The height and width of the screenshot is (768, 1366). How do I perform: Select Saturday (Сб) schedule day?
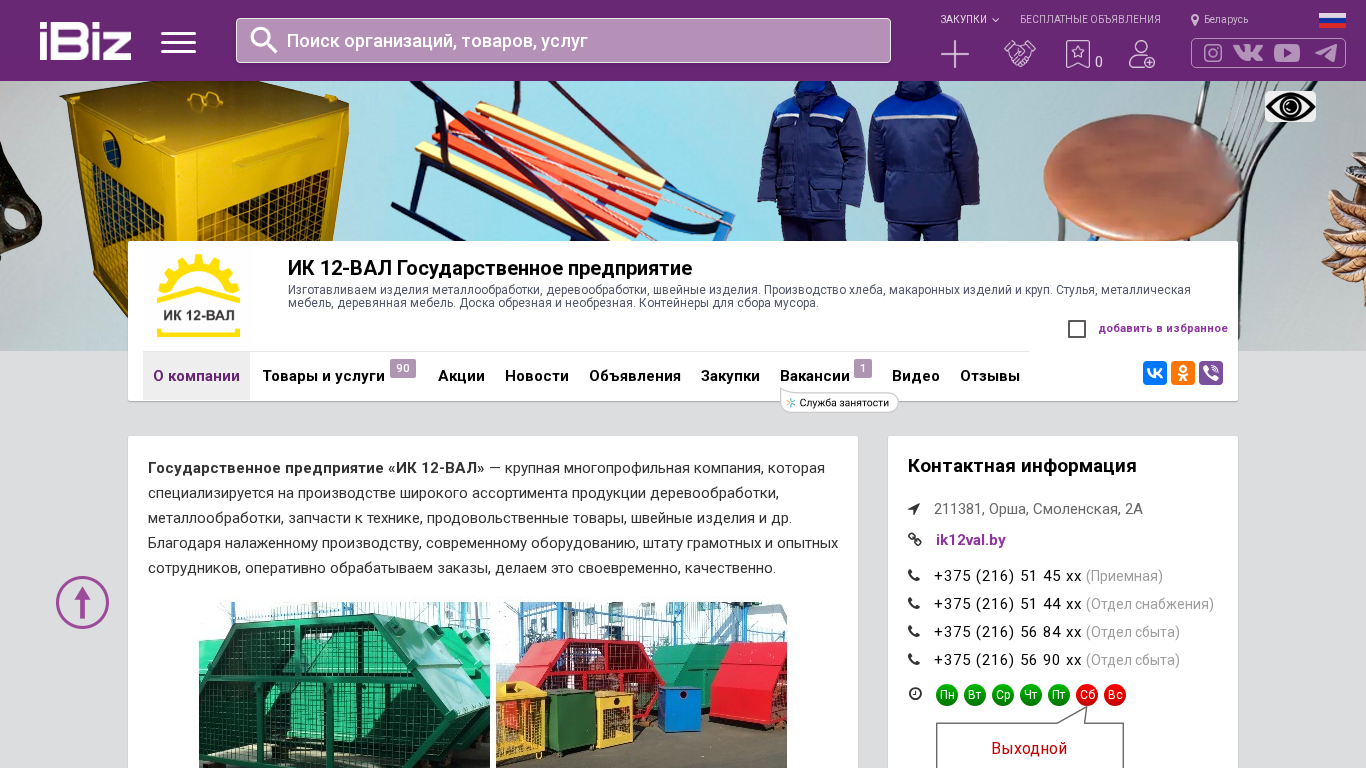point(1087,695)
